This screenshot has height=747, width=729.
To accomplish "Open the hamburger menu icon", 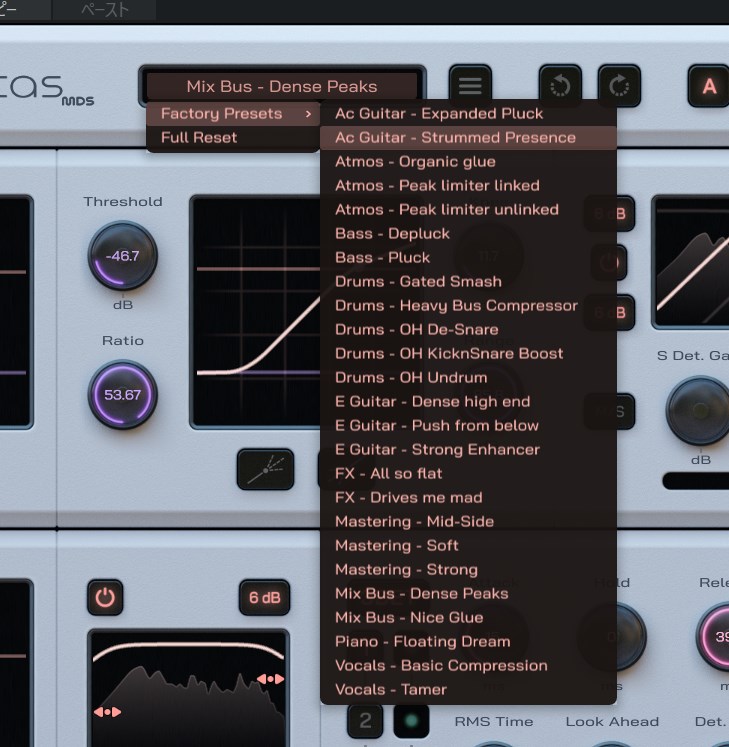I will pos(470,86).
